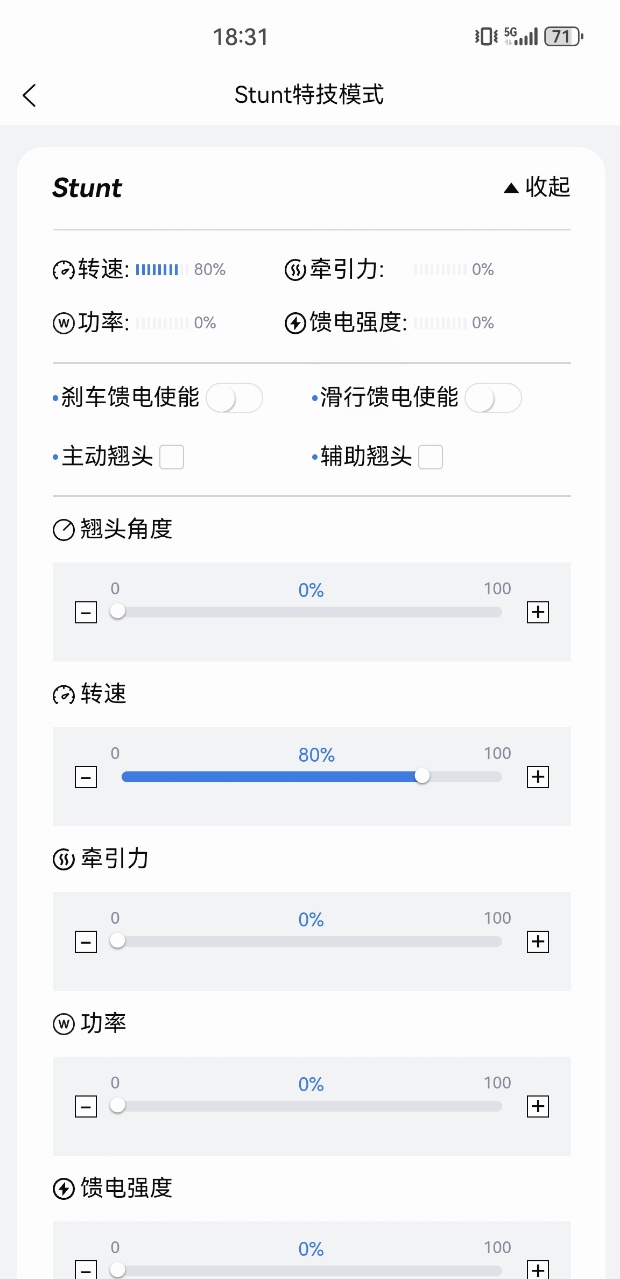The image size is (620, 1279).
Task: Click the lightning icon beside 馈电强度 section header
Action: click(62, 1188)
